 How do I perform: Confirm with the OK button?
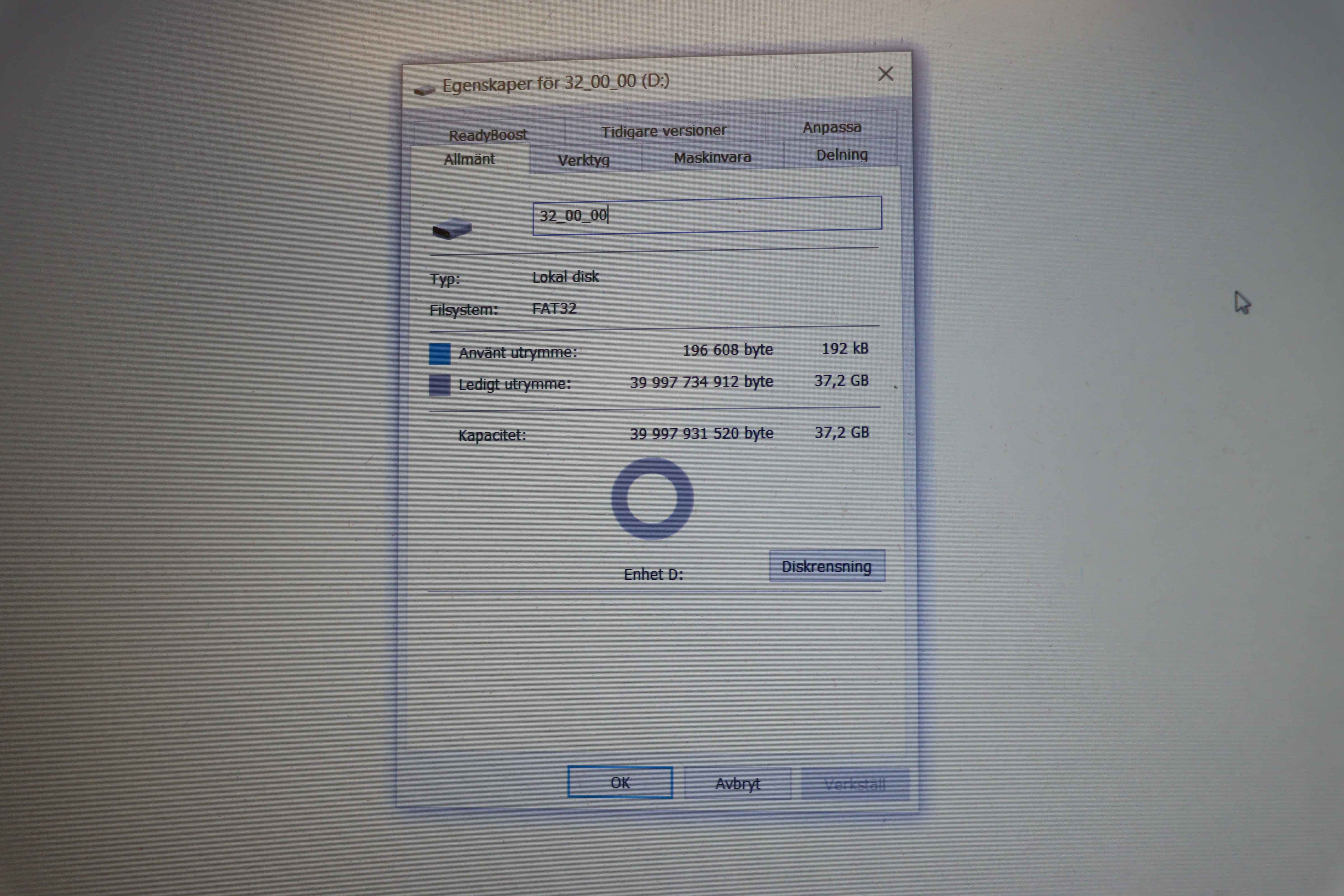(620, 782)
